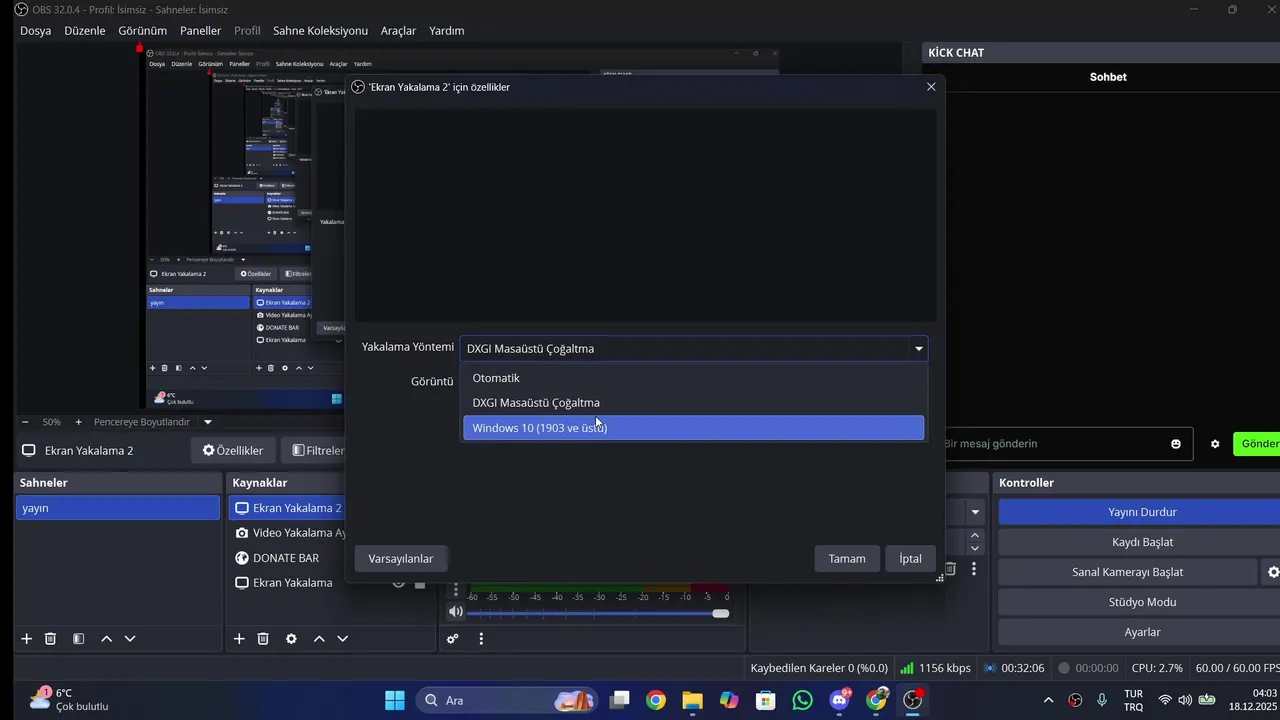Close the Ekran Yakalama 2 properties dialog
This screenshot has height=720, width=1280.
(x=931, y=87)
